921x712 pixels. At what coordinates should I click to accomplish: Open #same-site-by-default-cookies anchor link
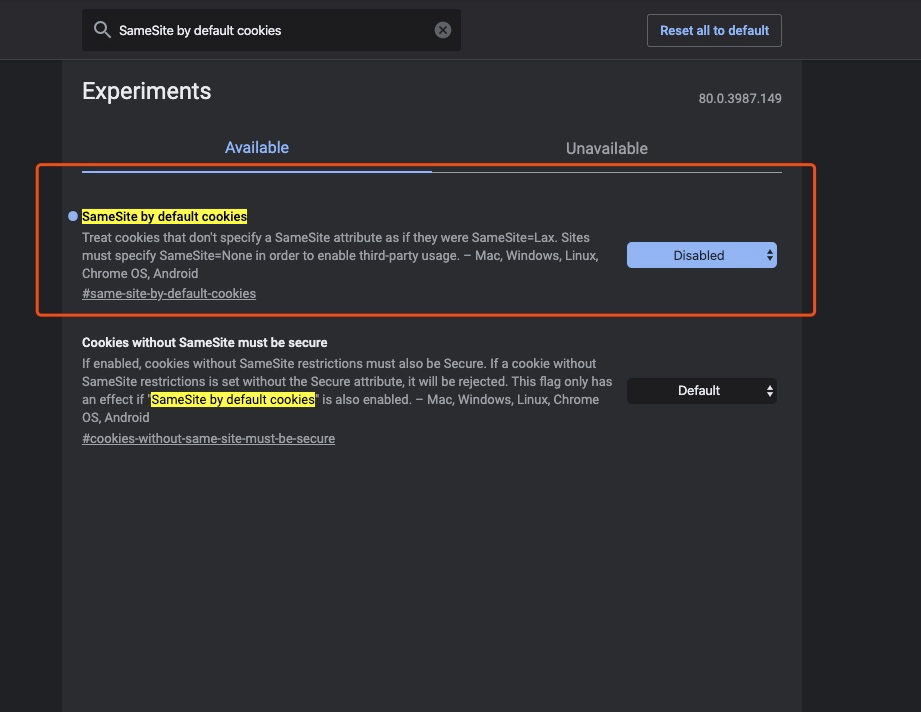click(169, 294)
